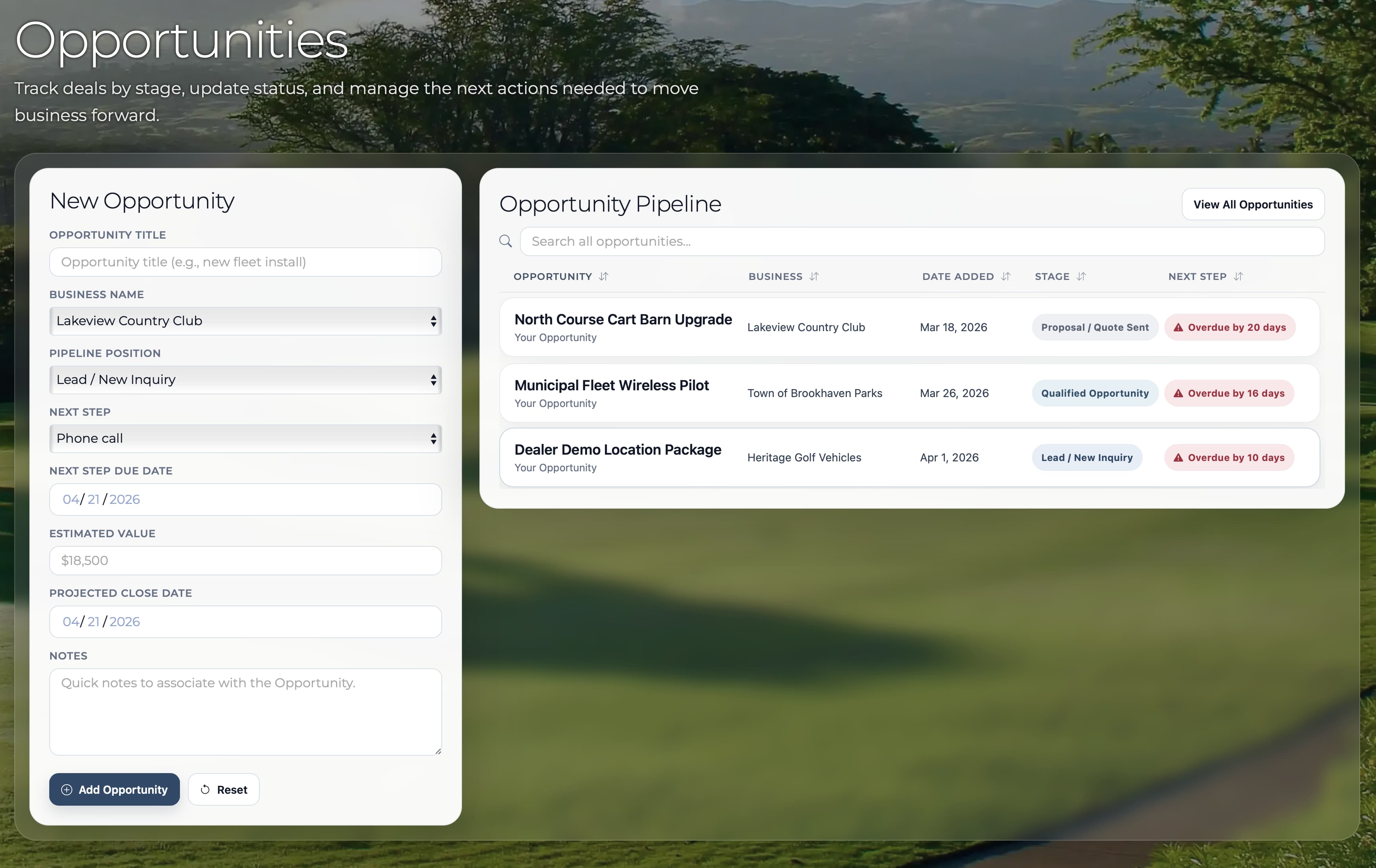The image size is (1376, 868).
Task: Click the Apr 1, 2026 date cell
Action: (x=949, y=457)
